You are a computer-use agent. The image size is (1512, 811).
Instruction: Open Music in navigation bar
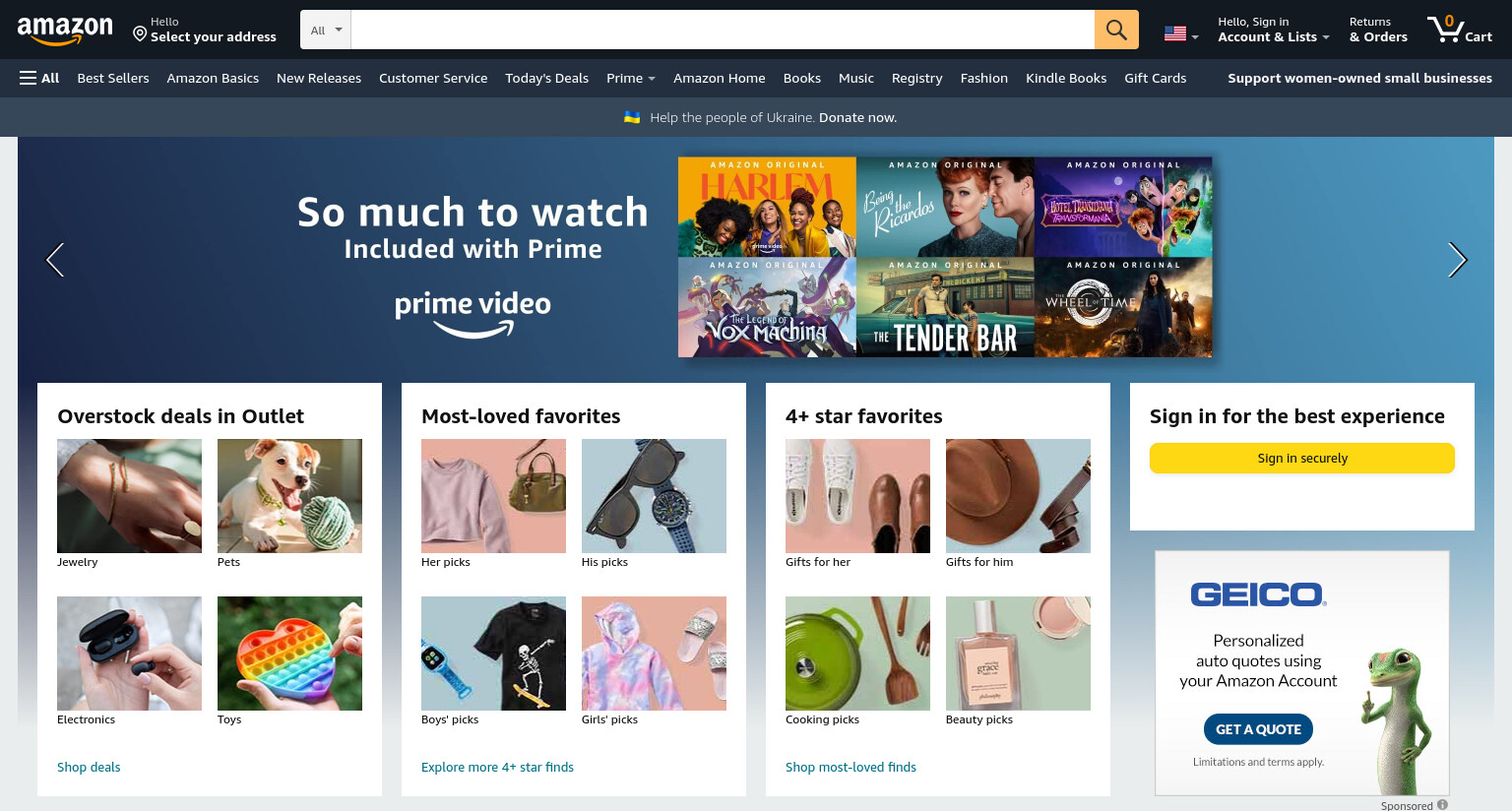click(855, 78)
